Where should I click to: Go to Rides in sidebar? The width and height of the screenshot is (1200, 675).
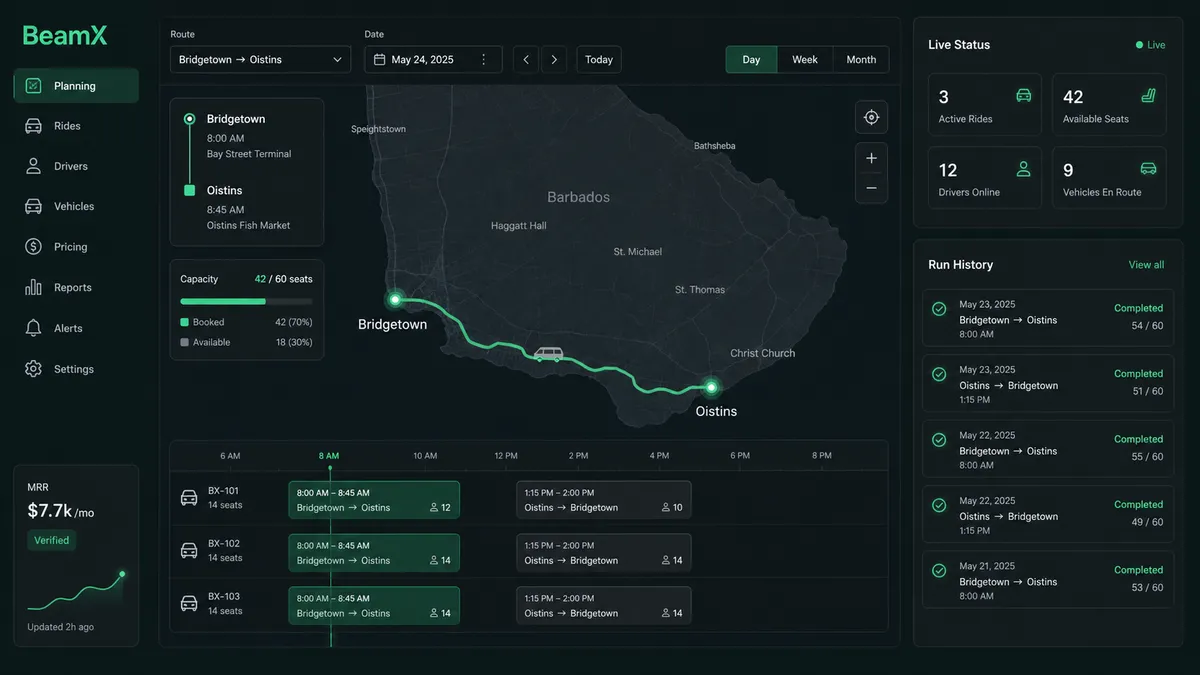[x=76, y=126]
